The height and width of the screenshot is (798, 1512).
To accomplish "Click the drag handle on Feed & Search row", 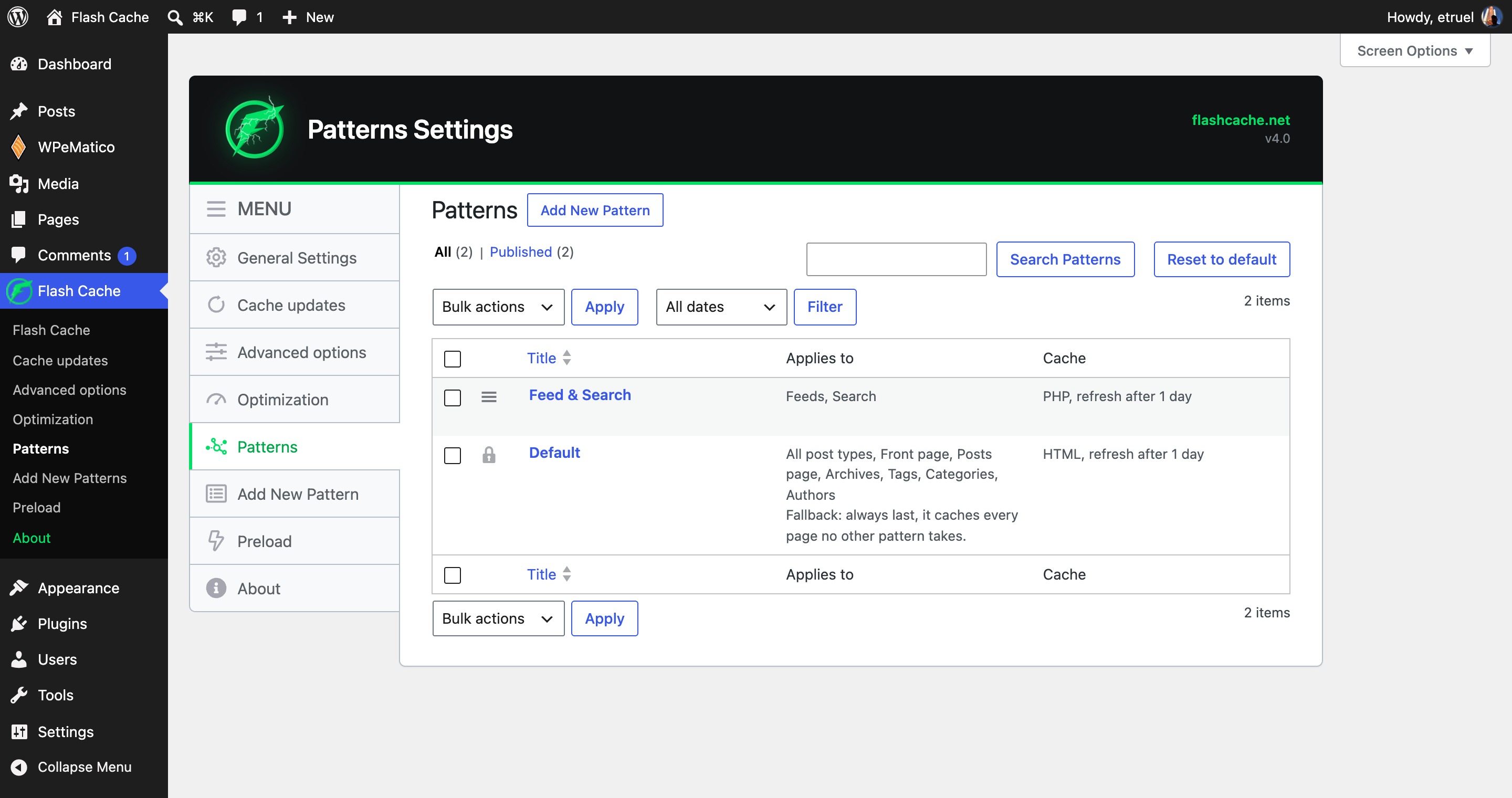I will coord(489,397).
